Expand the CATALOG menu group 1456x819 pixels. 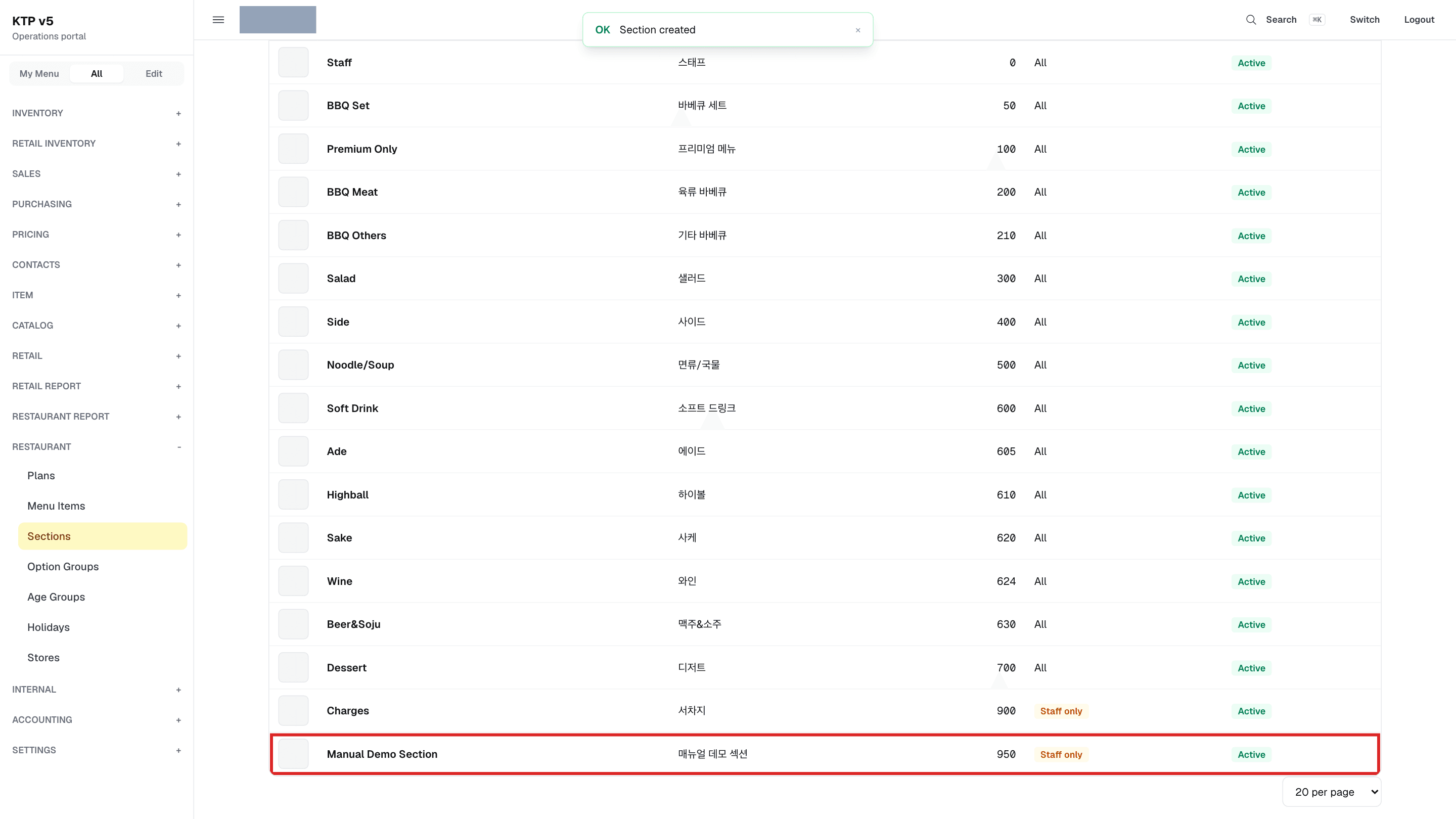click(x=97, y=326)
